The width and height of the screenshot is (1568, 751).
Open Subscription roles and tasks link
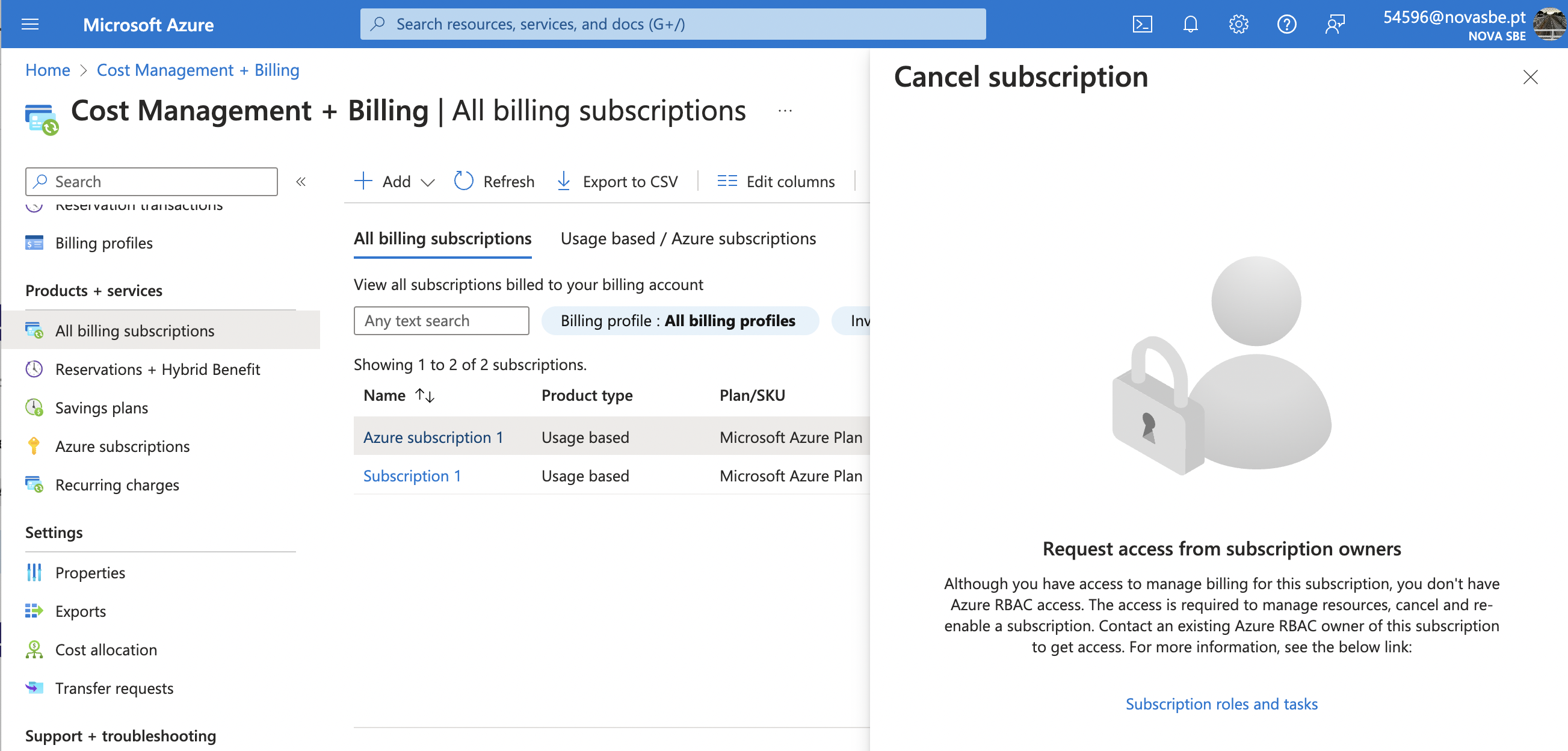[x=1221, y=703]
